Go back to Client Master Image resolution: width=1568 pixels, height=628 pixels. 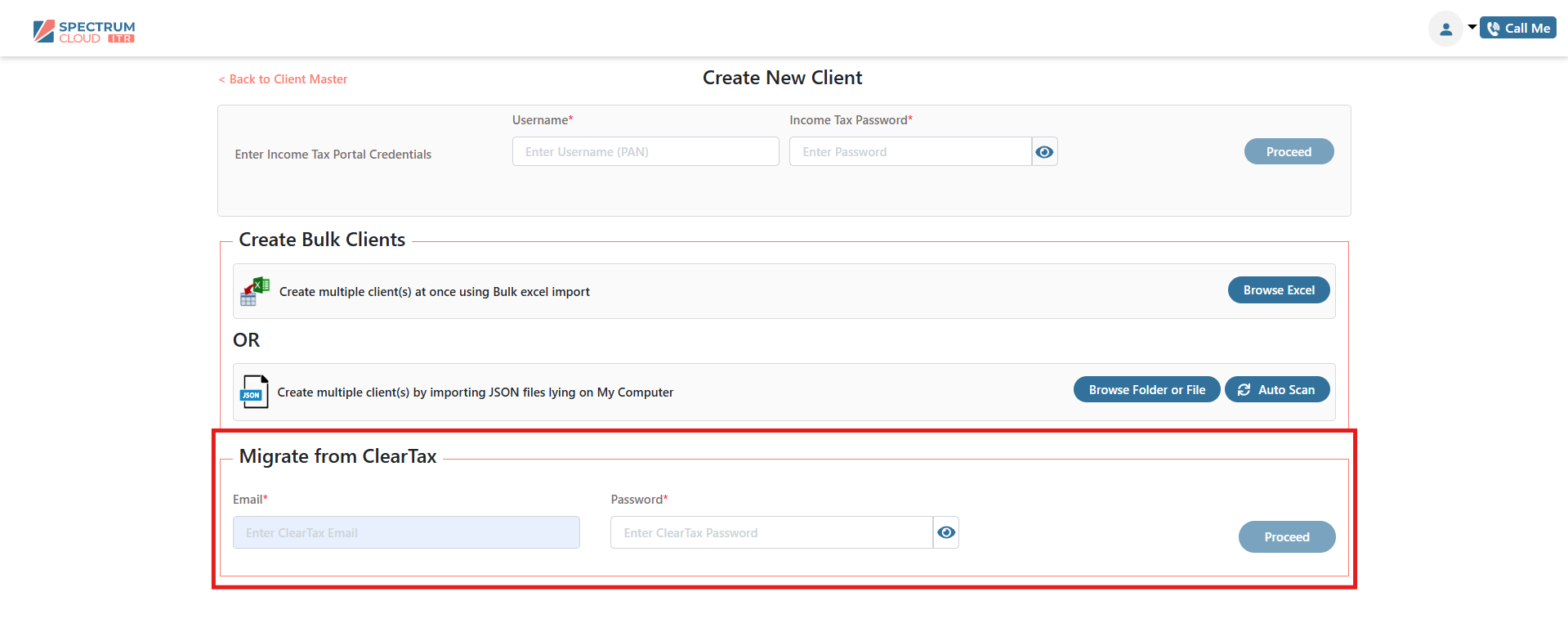[283, 79]
